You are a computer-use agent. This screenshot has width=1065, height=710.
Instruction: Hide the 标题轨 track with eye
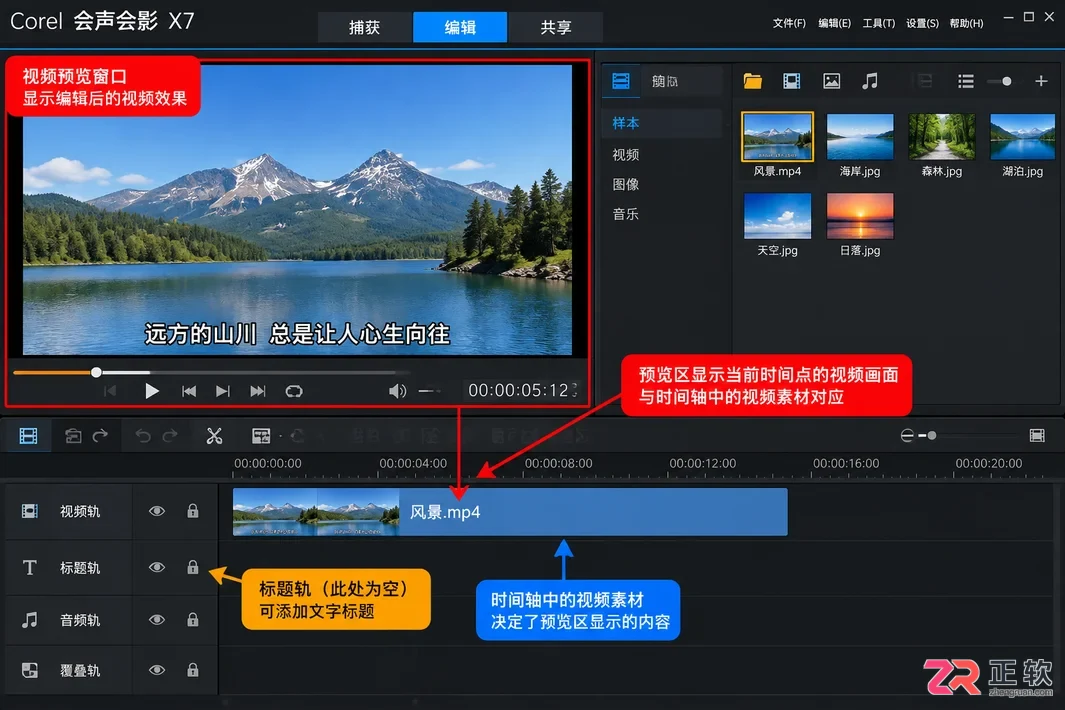[157, 567]
